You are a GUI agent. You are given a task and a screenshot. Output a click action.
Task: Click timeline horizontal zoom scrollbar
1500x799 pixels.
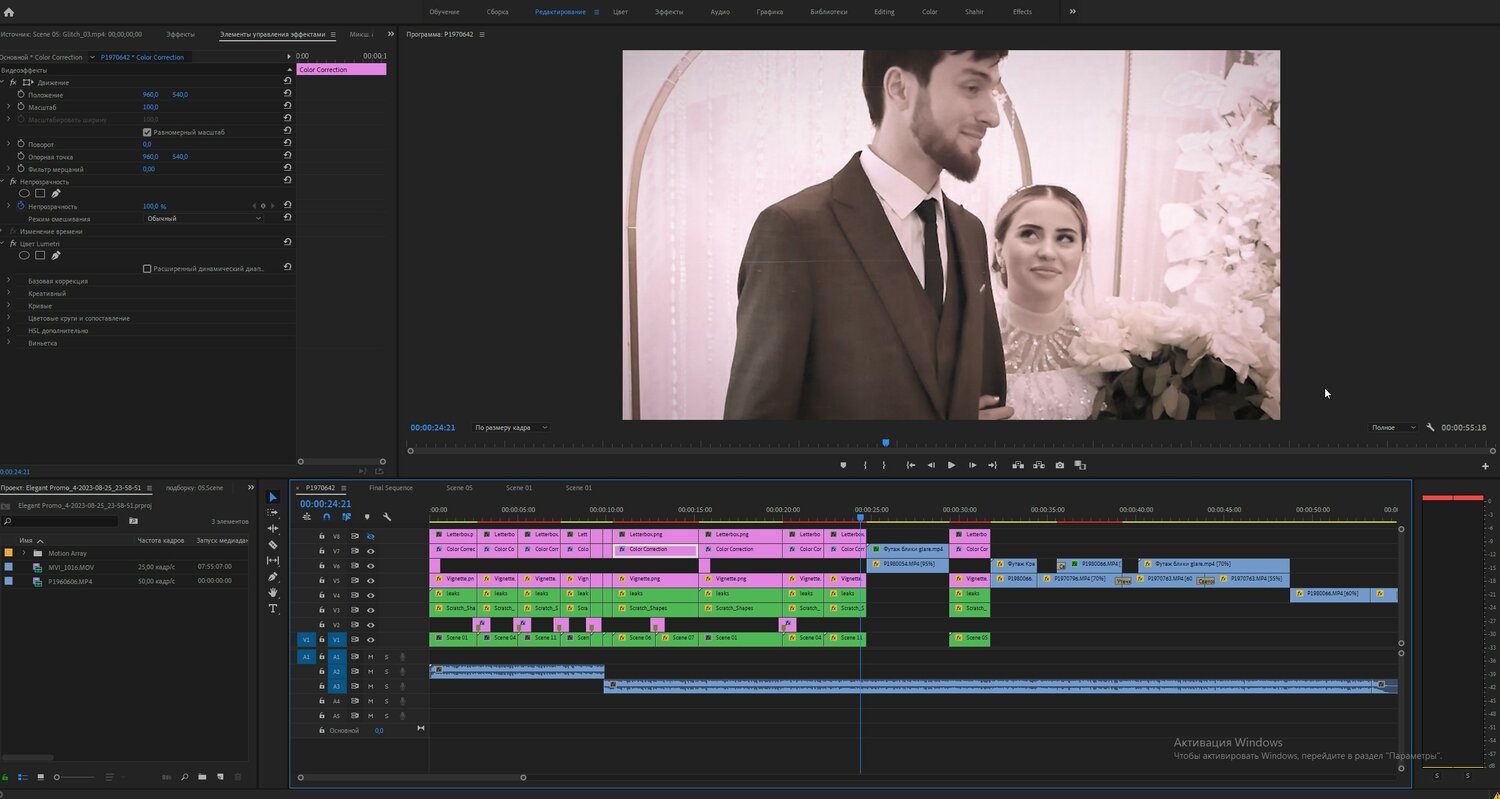coord(410,777)
